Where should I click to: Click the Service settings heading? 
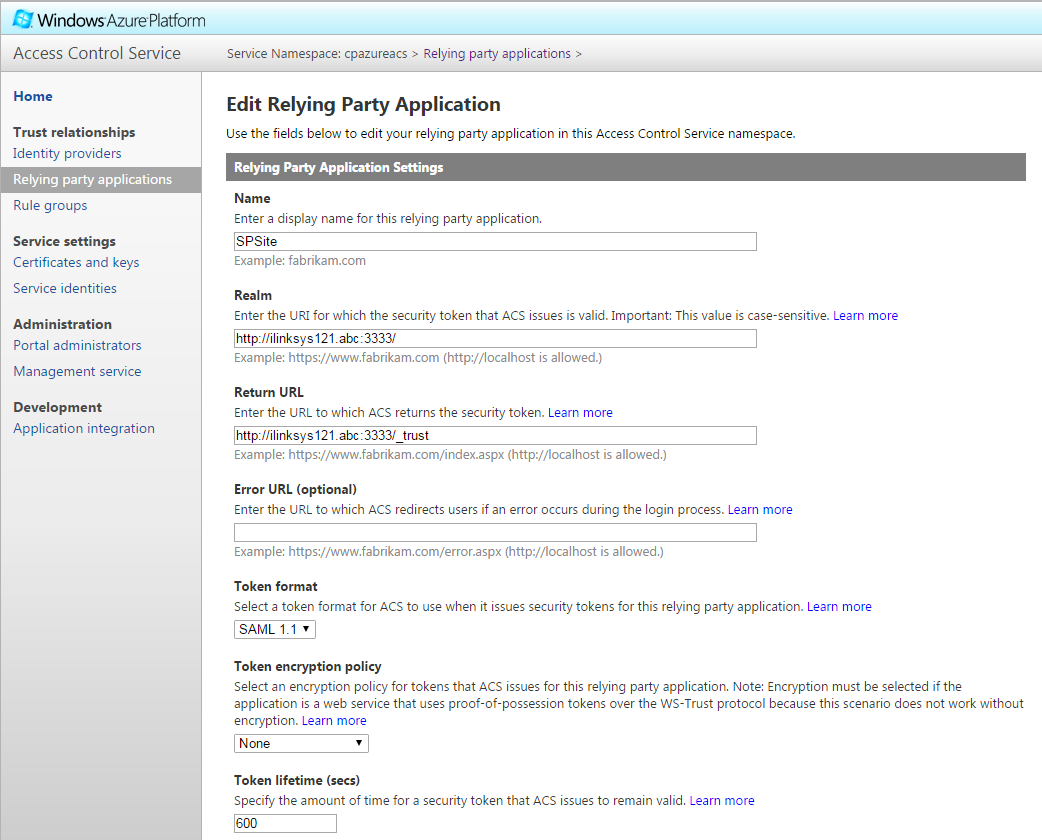64,241
